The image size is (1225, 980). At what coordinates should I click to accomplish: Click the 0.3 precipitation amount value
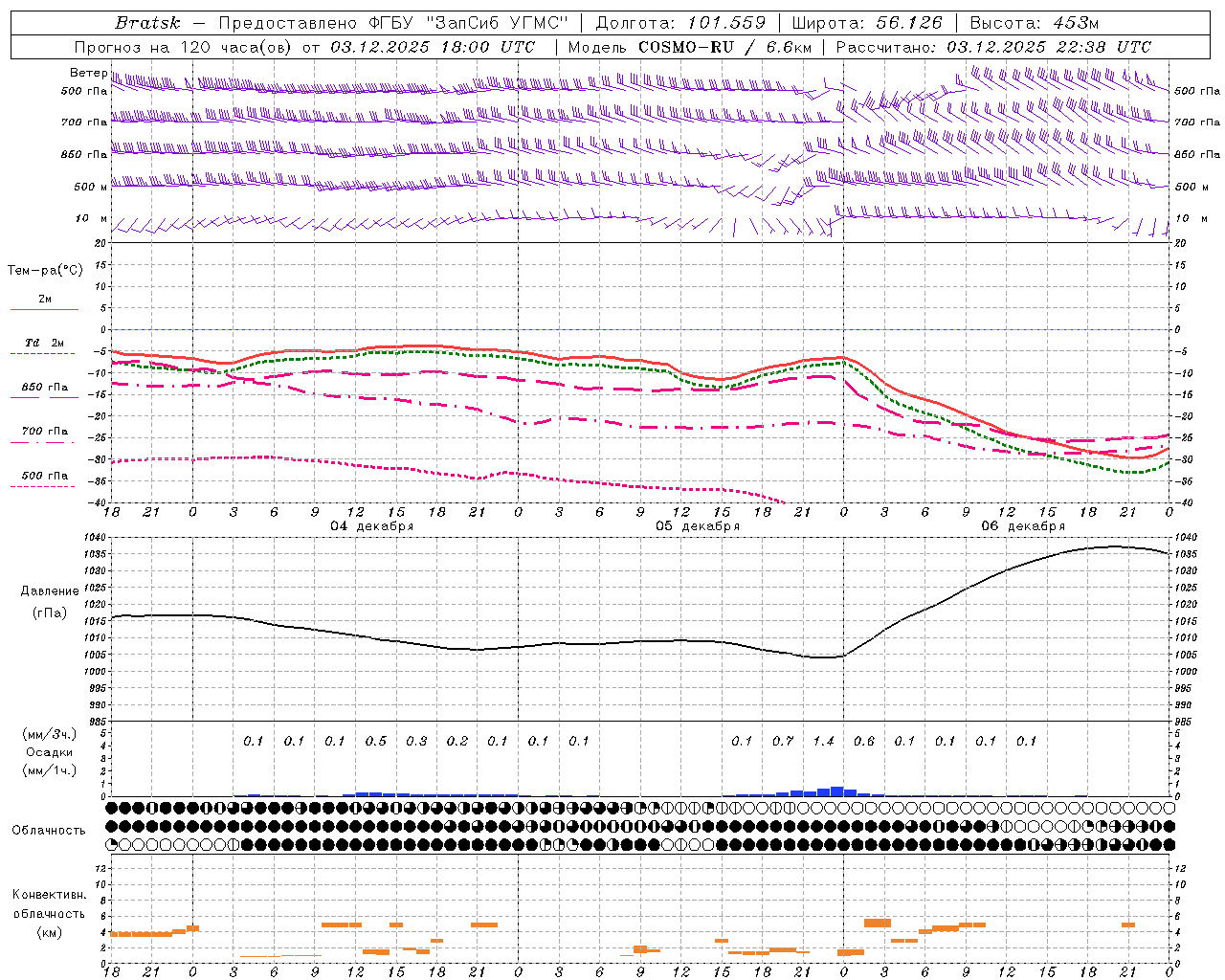click(416, 741)
